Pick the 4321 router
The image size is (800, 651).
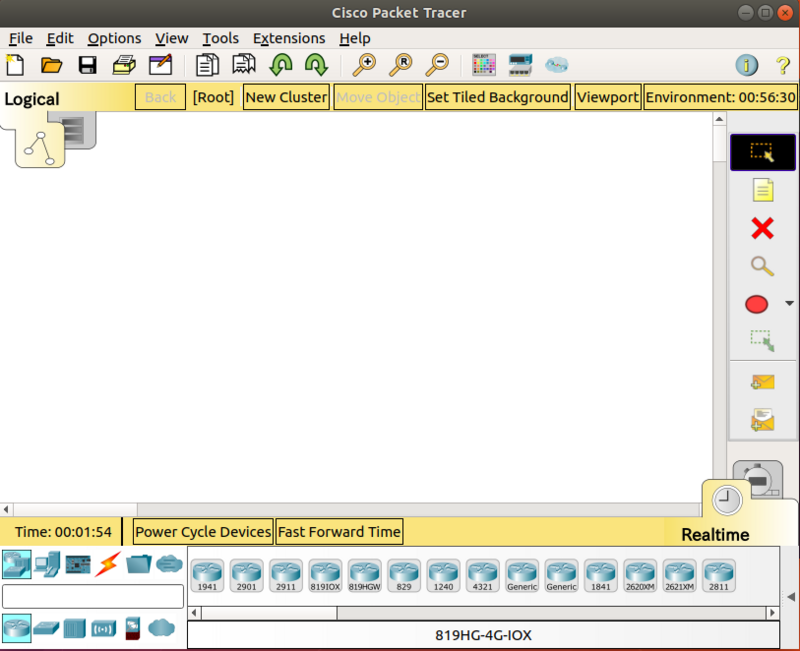tap(483, 575)
